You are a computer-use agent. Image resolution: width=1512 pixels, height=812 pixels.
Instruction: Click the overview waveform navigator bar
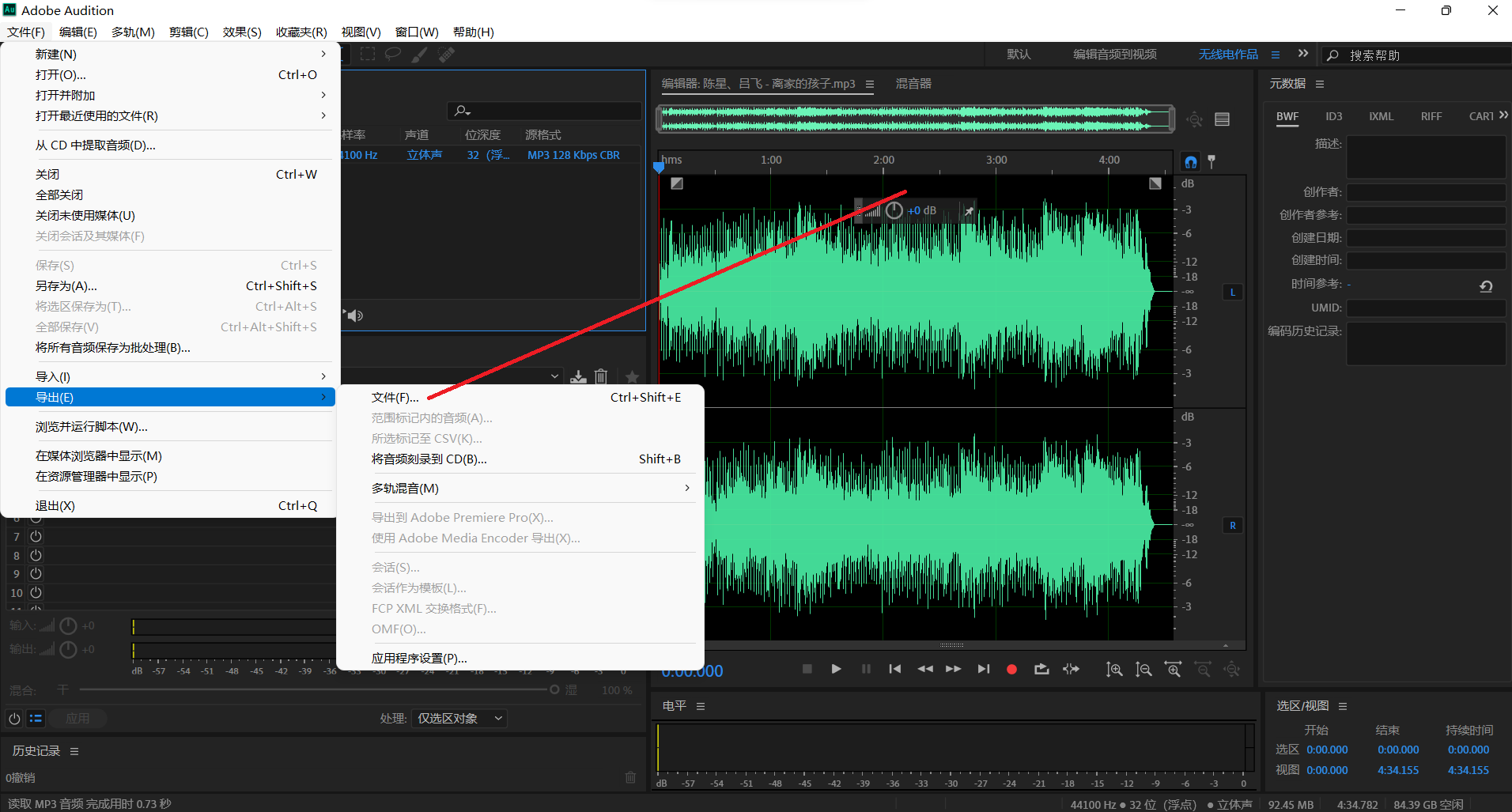[x=915, y=119]
